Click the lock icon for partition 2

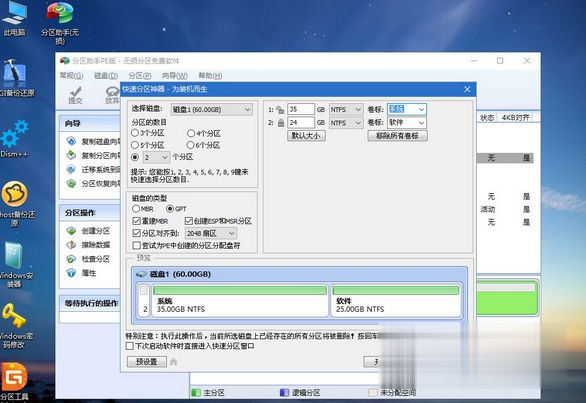coord(281,123)
